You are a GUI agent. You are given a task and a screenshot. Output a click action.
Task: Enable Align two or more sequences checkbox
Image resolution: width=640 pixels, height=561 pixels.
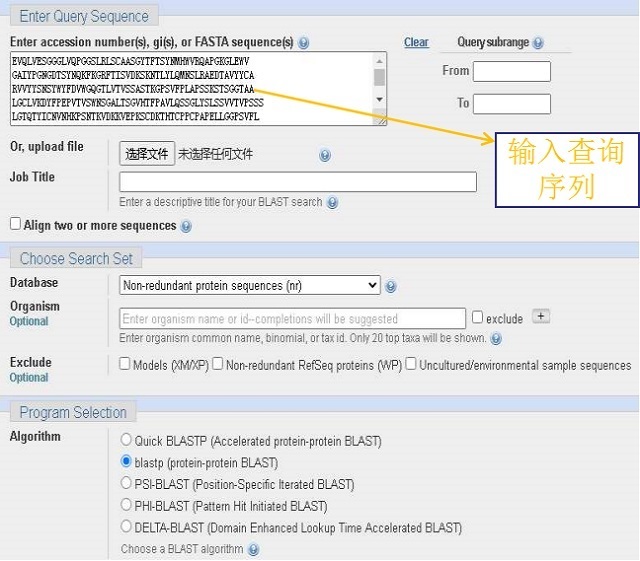click(x=15, y=224)
